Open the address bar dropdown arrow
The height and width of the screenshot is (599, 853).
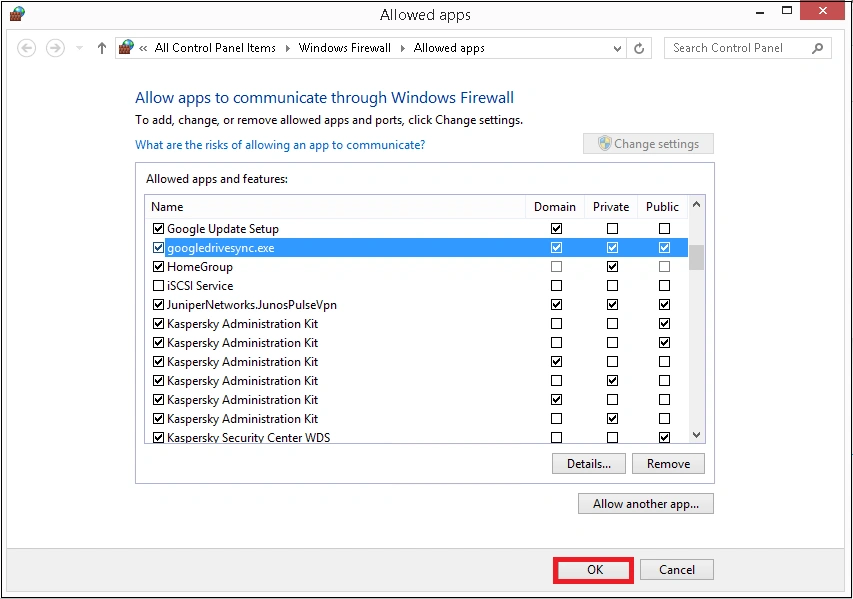point(617,47)
